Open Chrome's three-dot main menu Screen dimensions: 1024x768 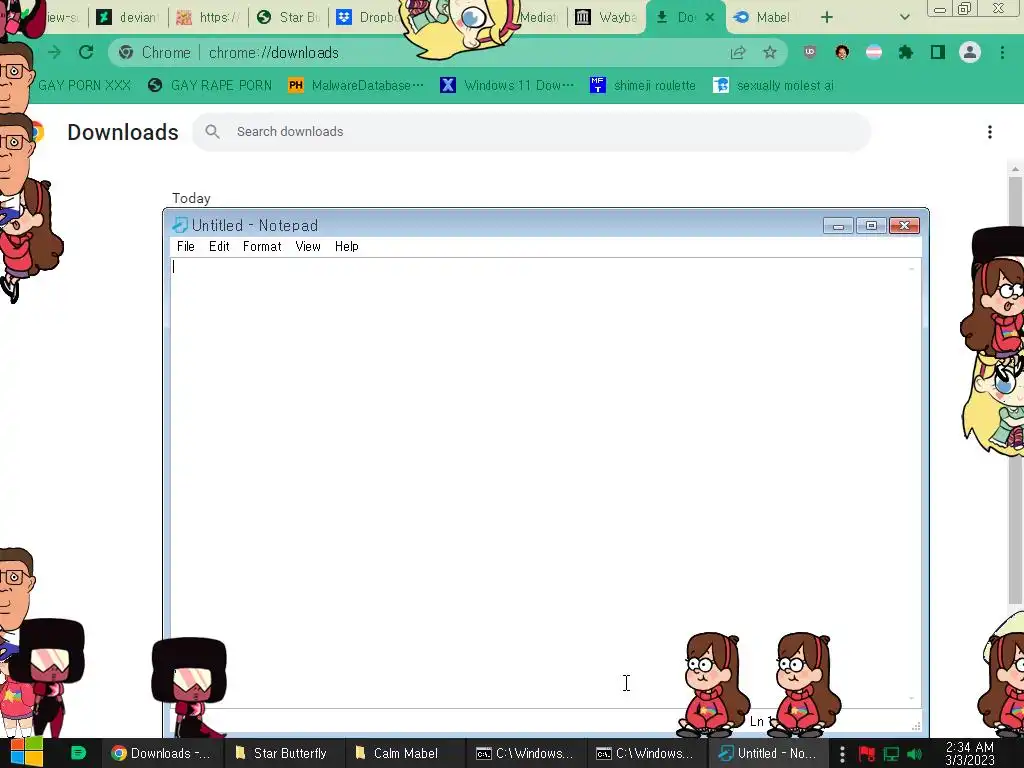(x=1002, y=53)
